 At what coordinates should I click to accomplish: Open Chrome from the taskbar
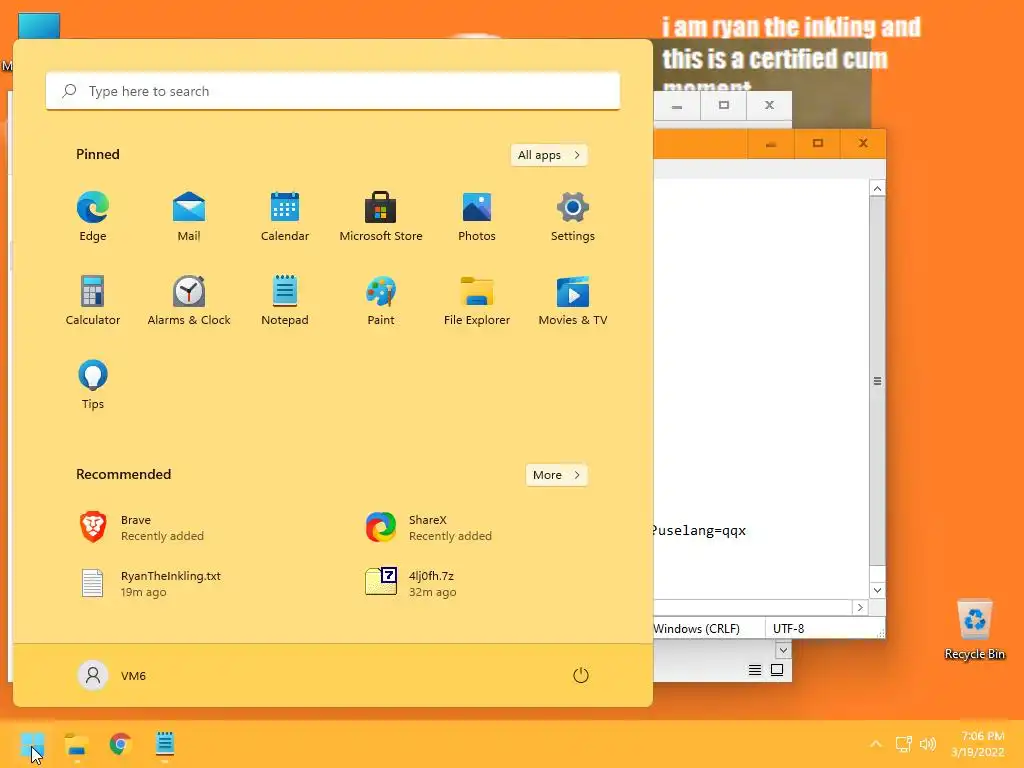click(x=120, y=744)
